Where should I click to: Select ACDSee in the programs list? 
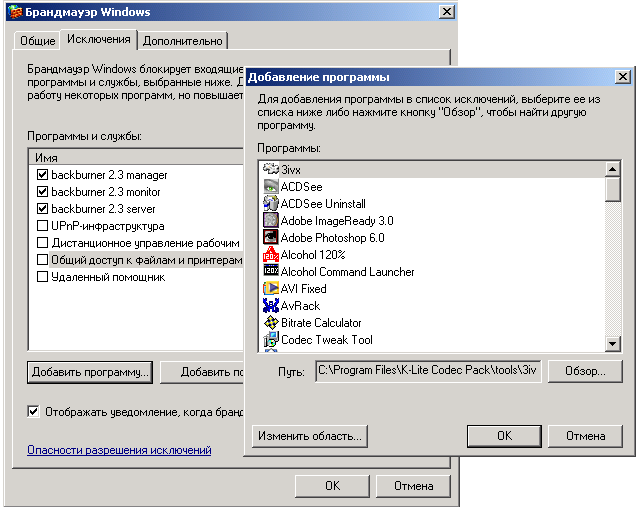click(433, 186)
